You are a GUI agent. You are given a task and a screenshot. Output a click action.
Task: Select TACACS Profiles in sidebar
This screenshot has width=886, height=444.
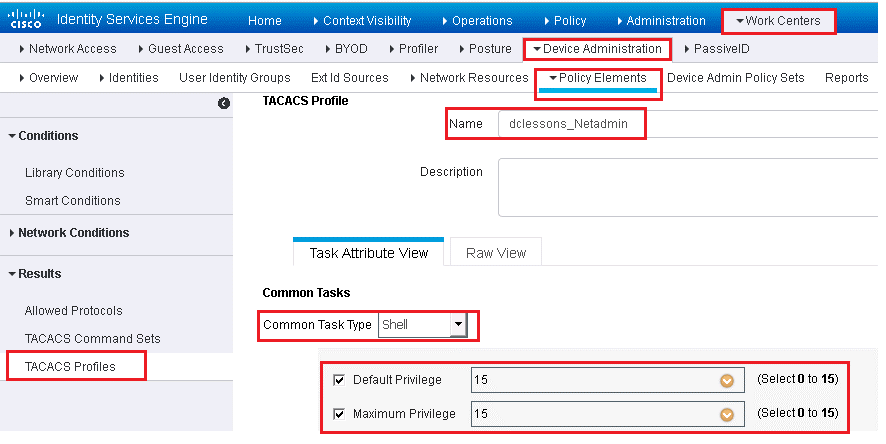click(x=70, y=367)
